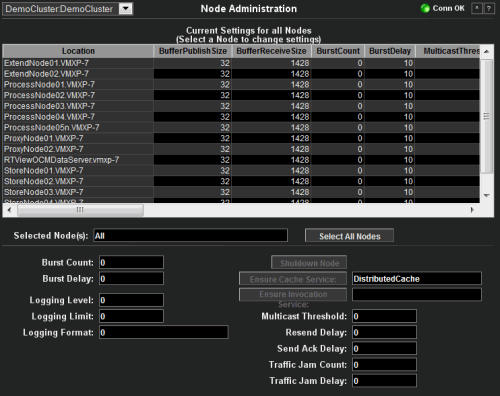This screenshot has height=396, width=500.
Task: Select the ProxyNode01.VMXP-7 row
Action: 241,138
